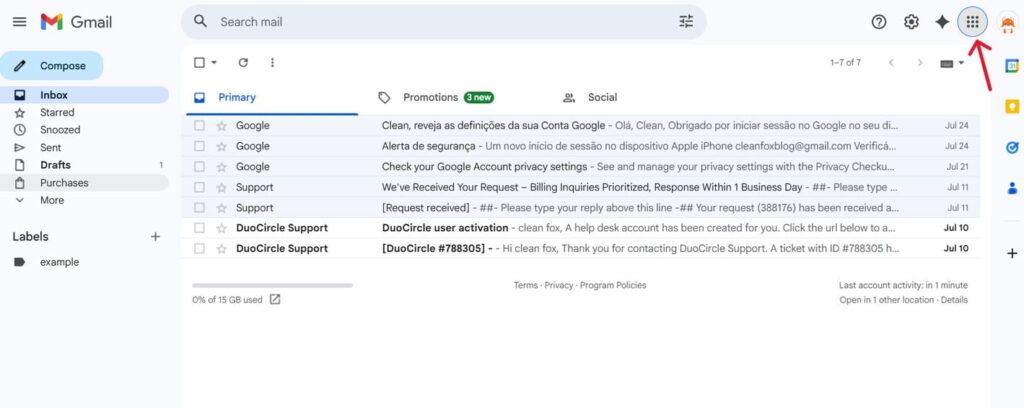Screen dimensions: 1024x408
Task: Open the Starred folder
Action: (84, 112)
